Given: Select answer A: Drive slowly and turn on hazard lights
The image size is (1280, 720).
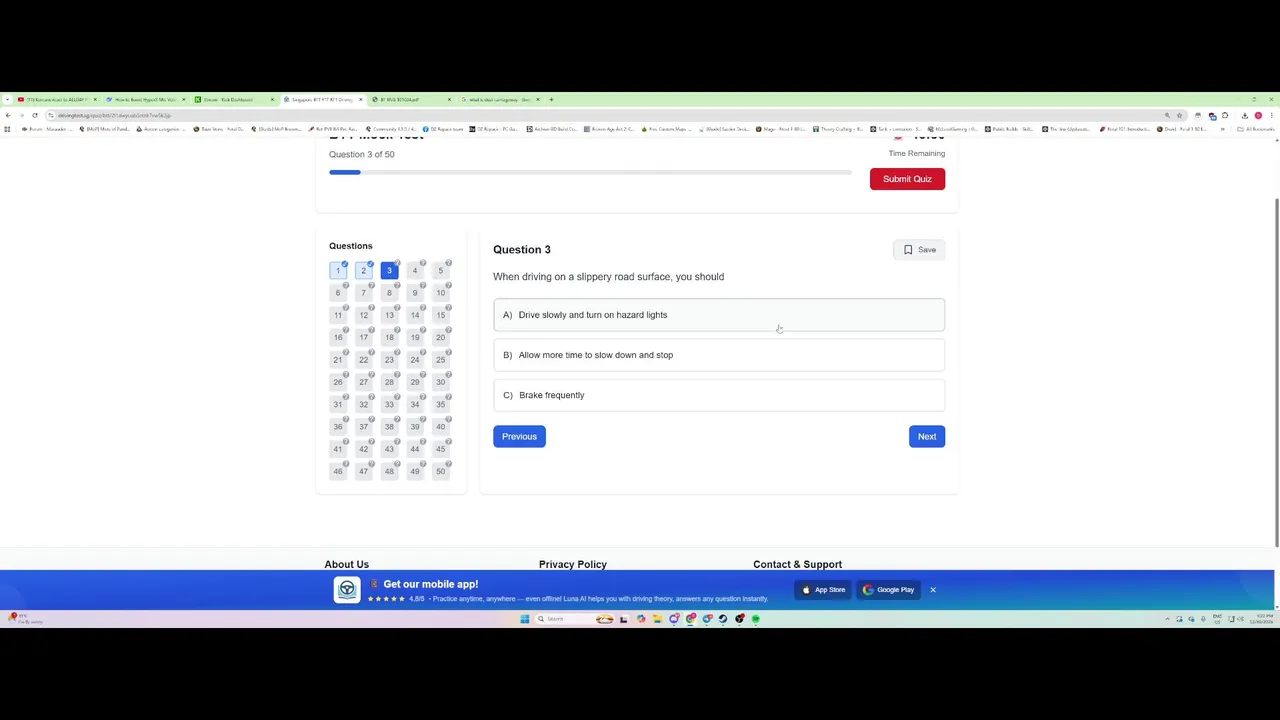Looking at the screenshot, I should click(x=719, y=315).
